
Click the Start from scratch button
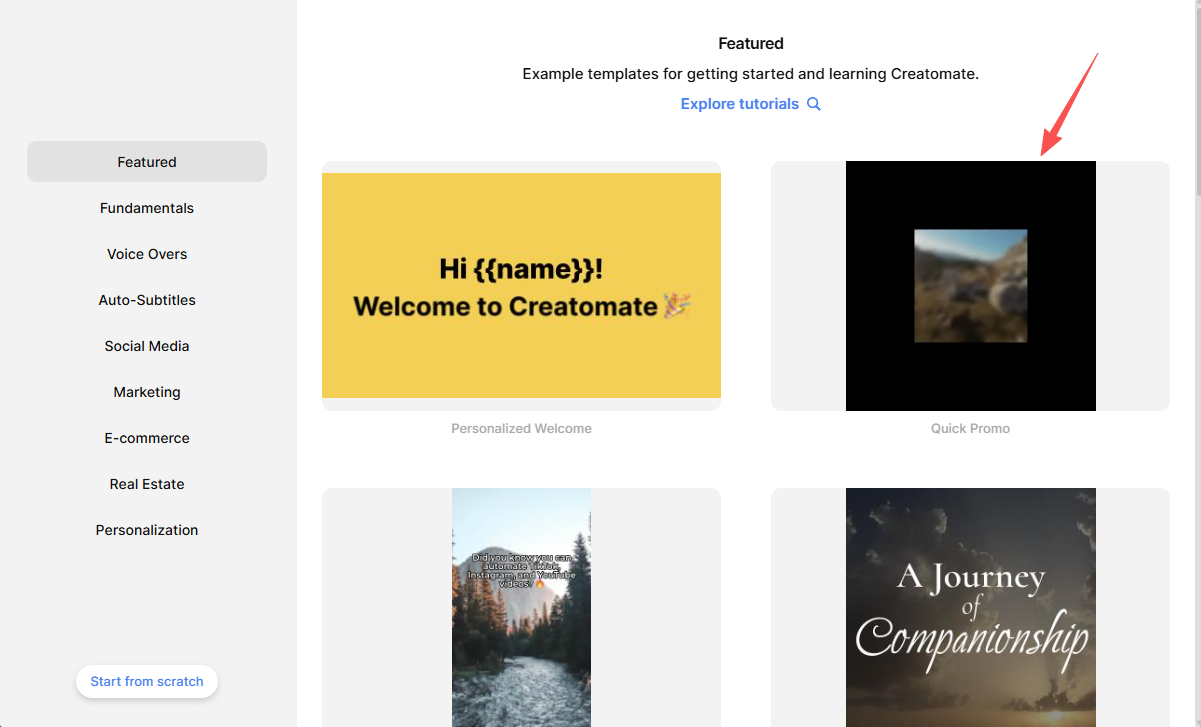tap(147, 682)
